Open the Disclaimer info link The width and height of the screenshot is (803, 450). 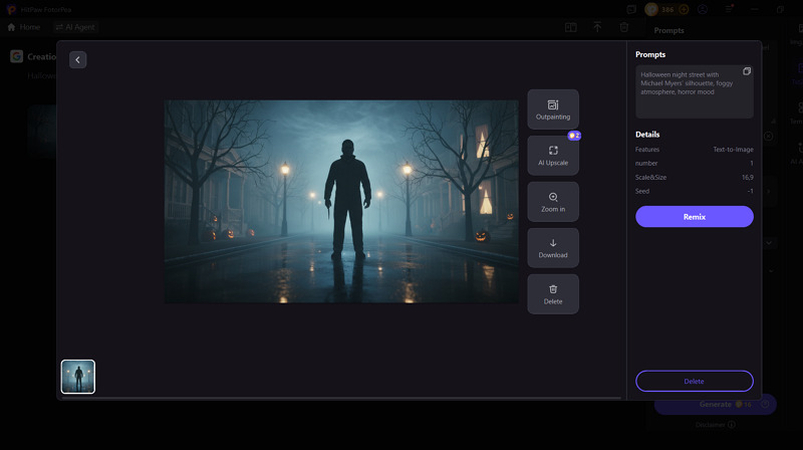[x=715, y=424]
